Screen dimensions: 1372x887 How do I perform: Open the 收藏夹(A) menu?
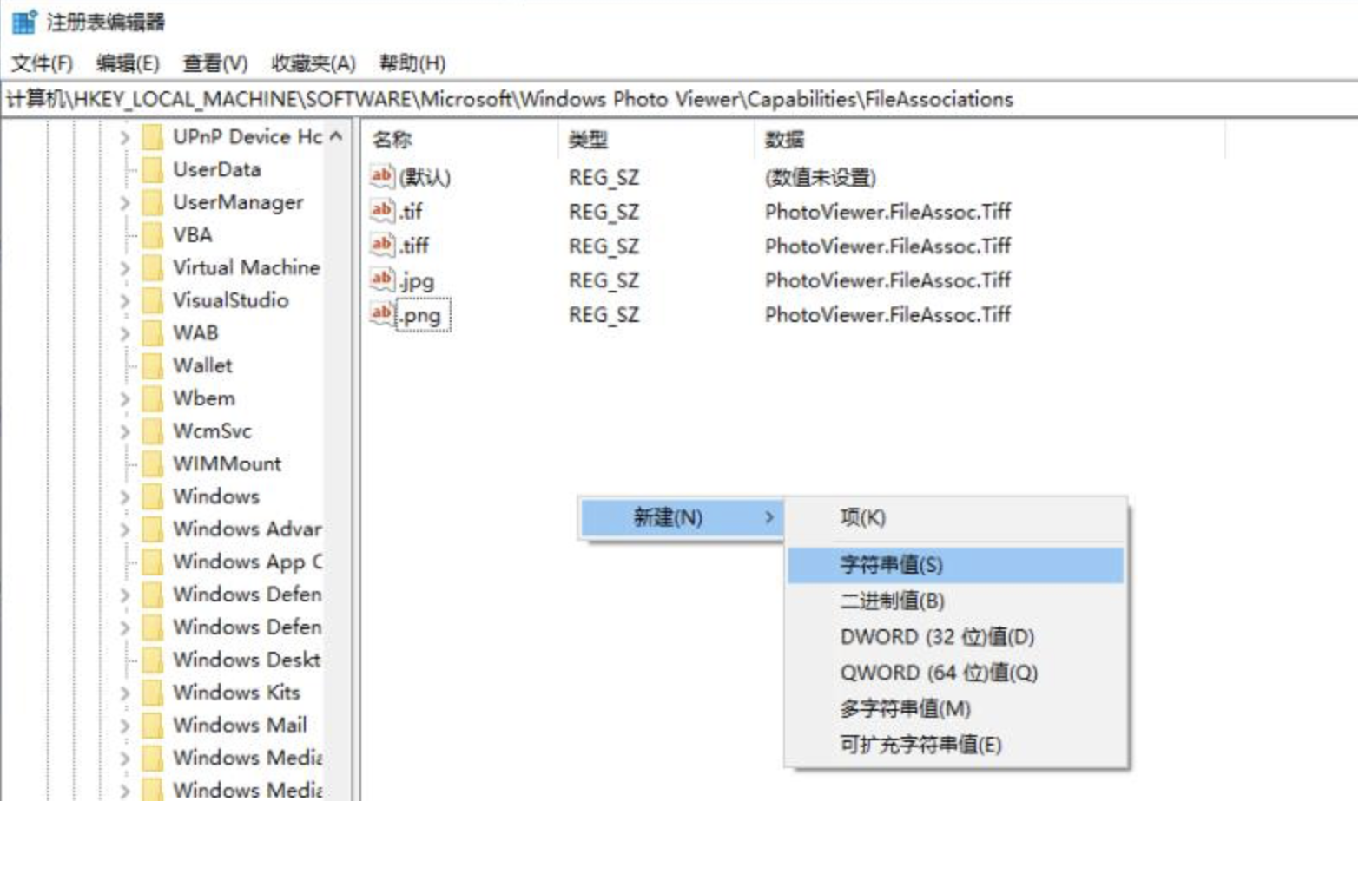coord(313,63)
